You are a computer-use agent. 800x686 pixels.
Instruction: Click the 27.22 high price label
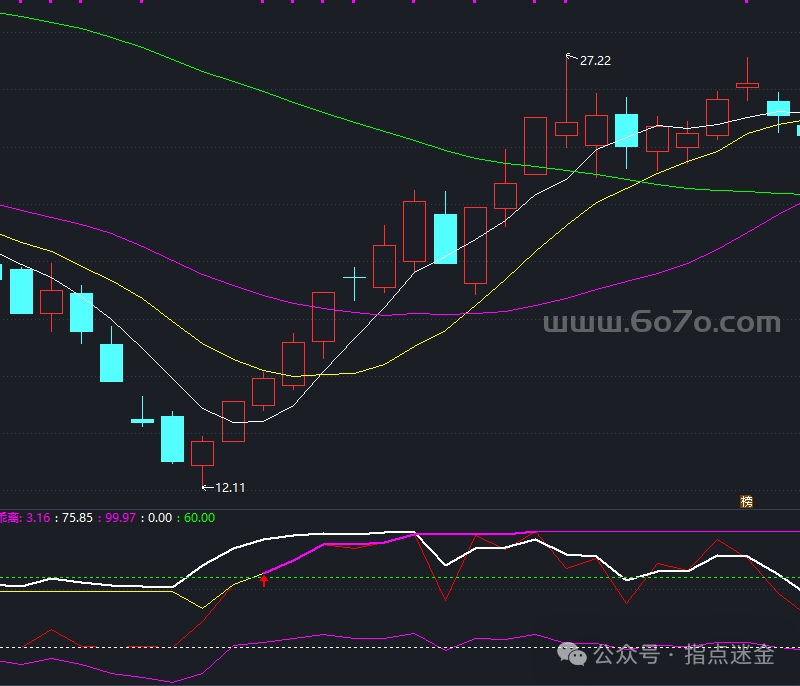(x=595, y=61)
